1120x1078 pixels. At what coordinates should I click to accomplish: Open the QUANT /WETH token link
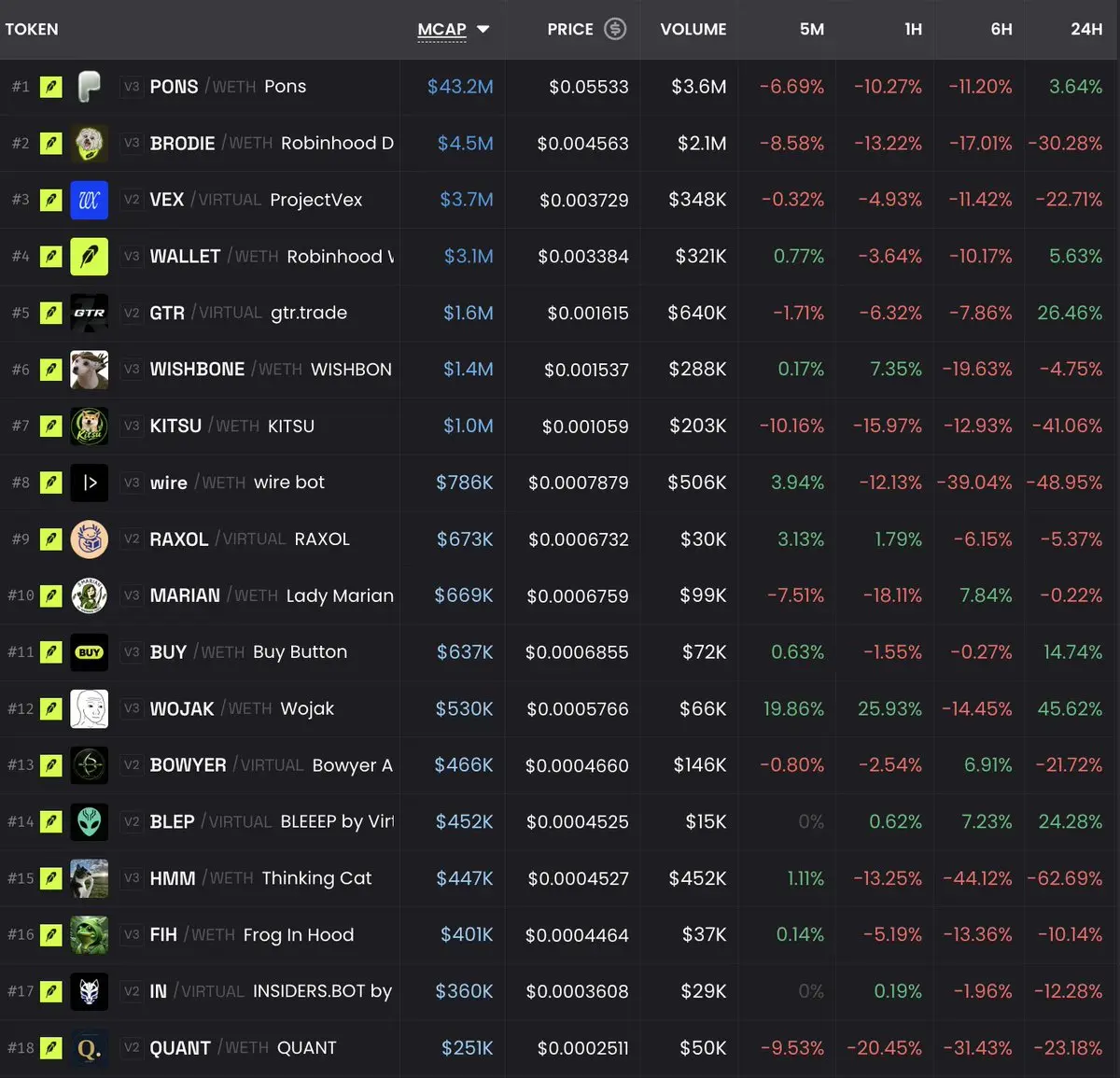(243, 1048)
